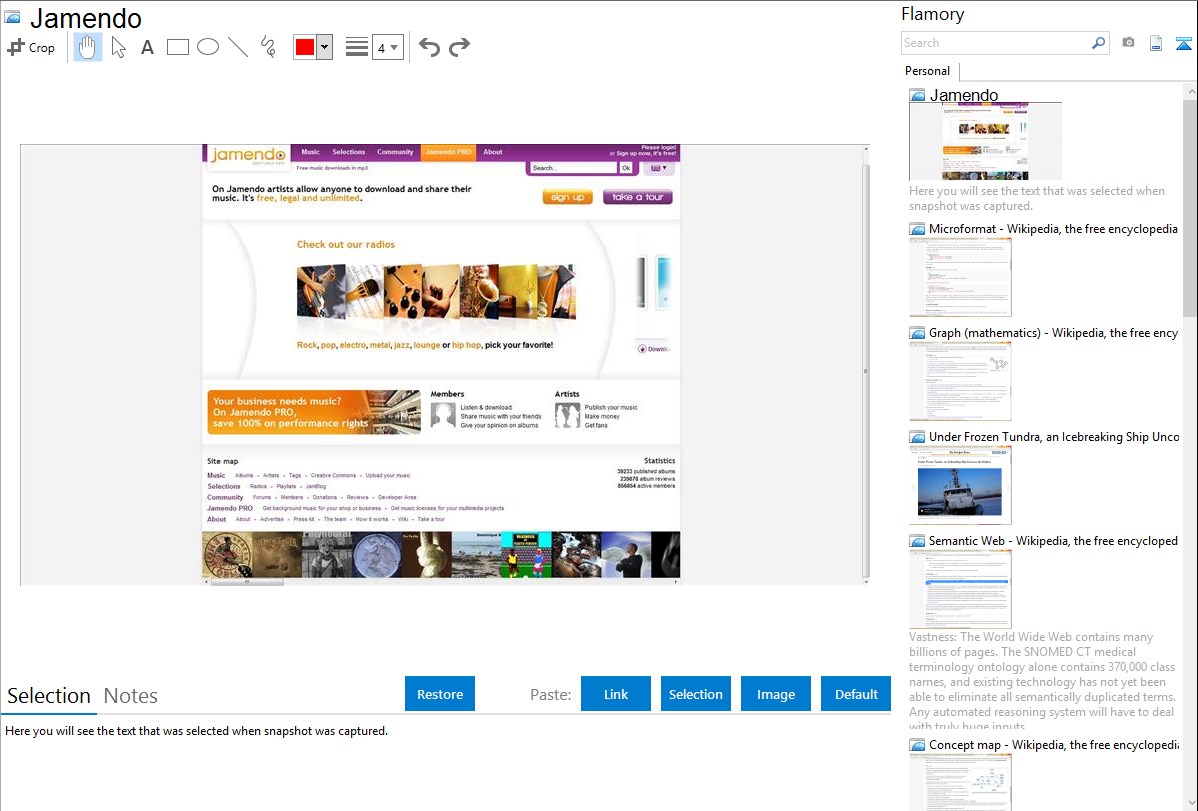The width and height of the screenshot is (1198, 811).
Task: Click Jamendo PRO tab in snapshot
Action: 448,152
